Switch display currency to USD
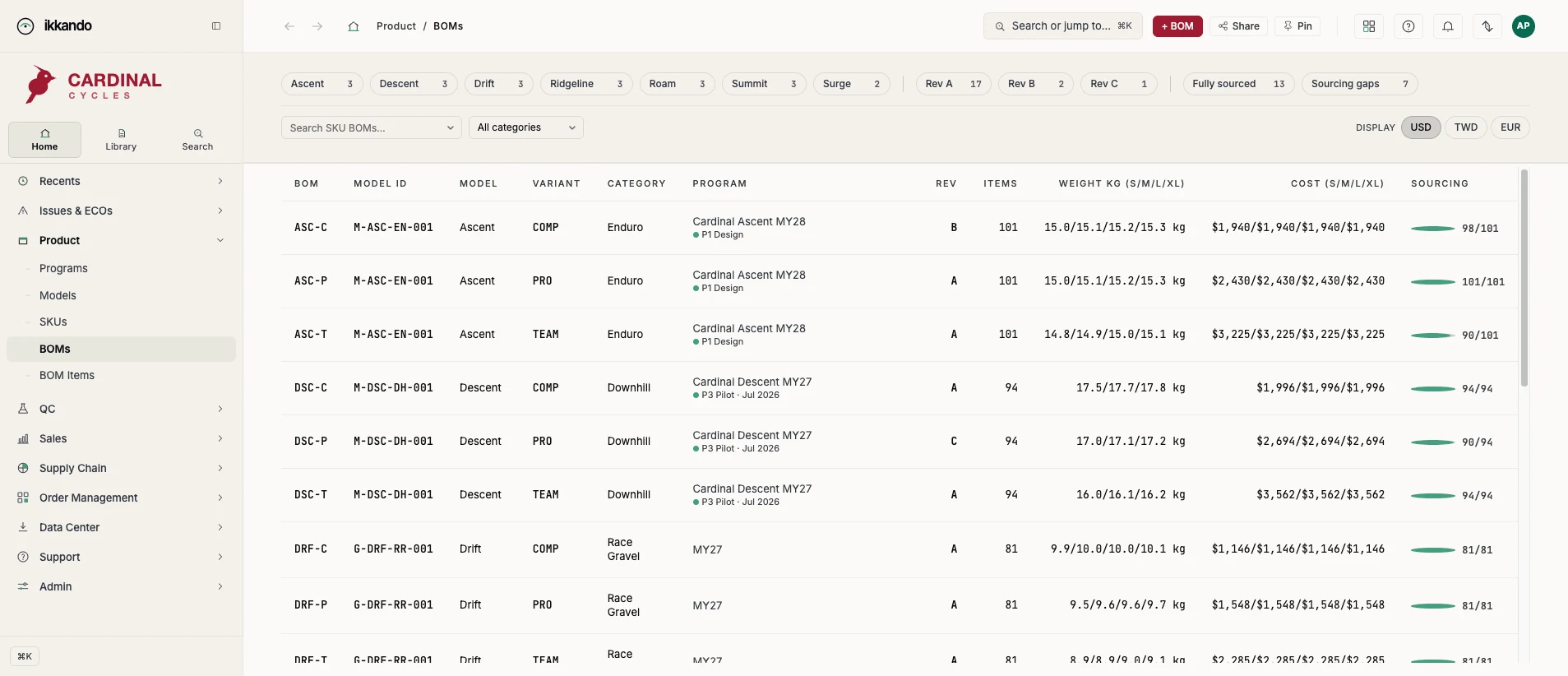 click(1421, 127)
